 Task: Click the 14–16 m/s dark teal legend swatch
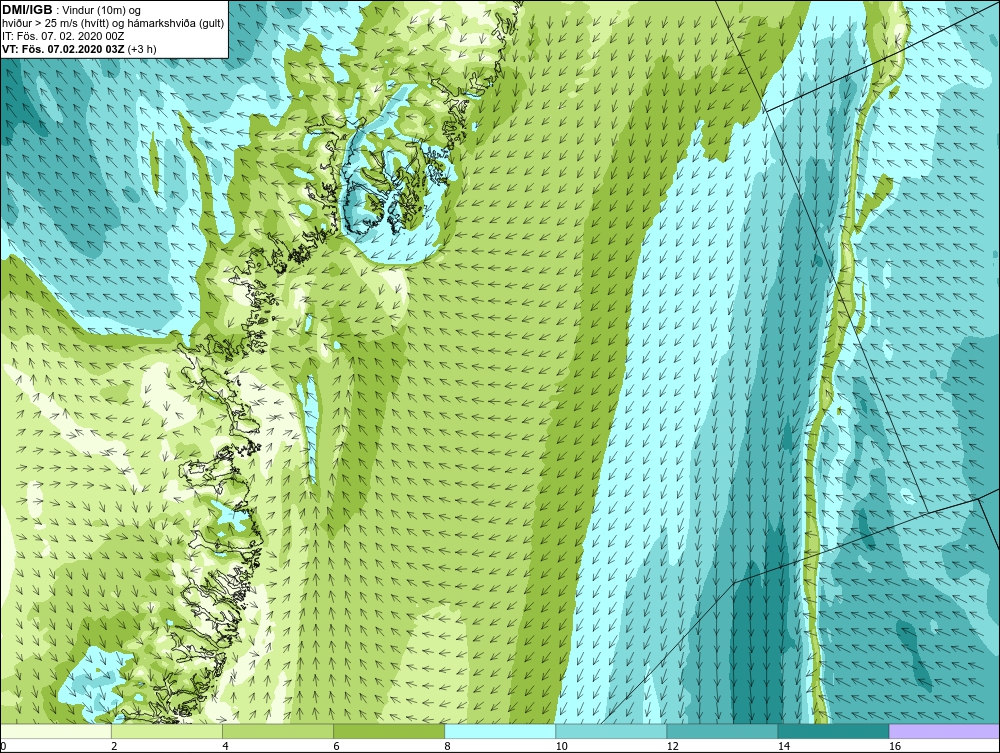833,731
